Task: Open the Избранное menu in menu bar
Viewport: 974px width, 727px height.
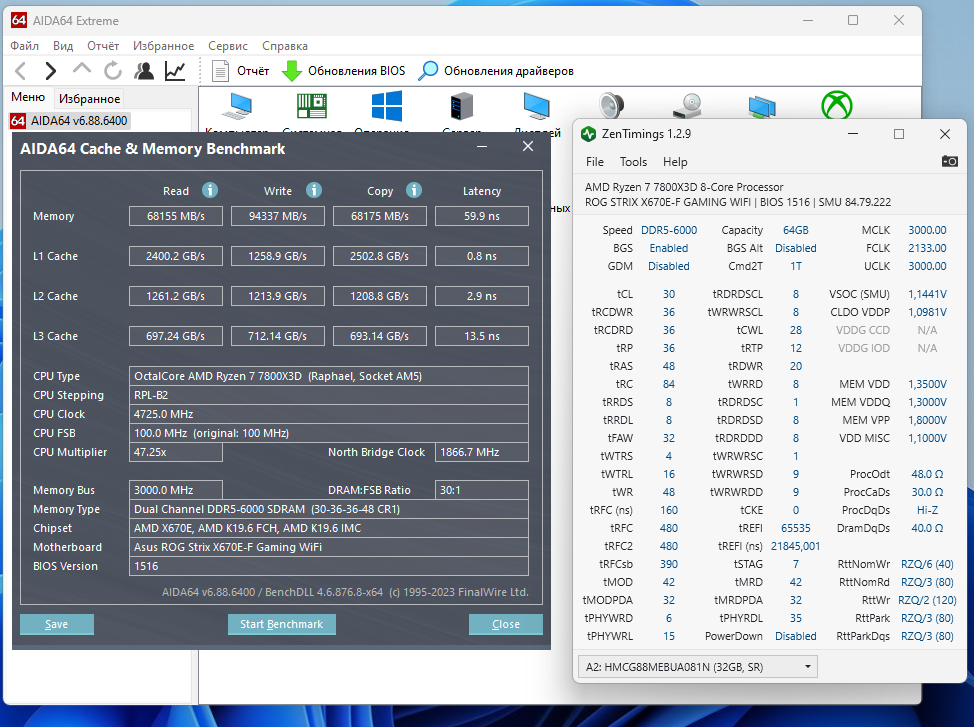Action: pyautogui.click(x=163, y=46)
